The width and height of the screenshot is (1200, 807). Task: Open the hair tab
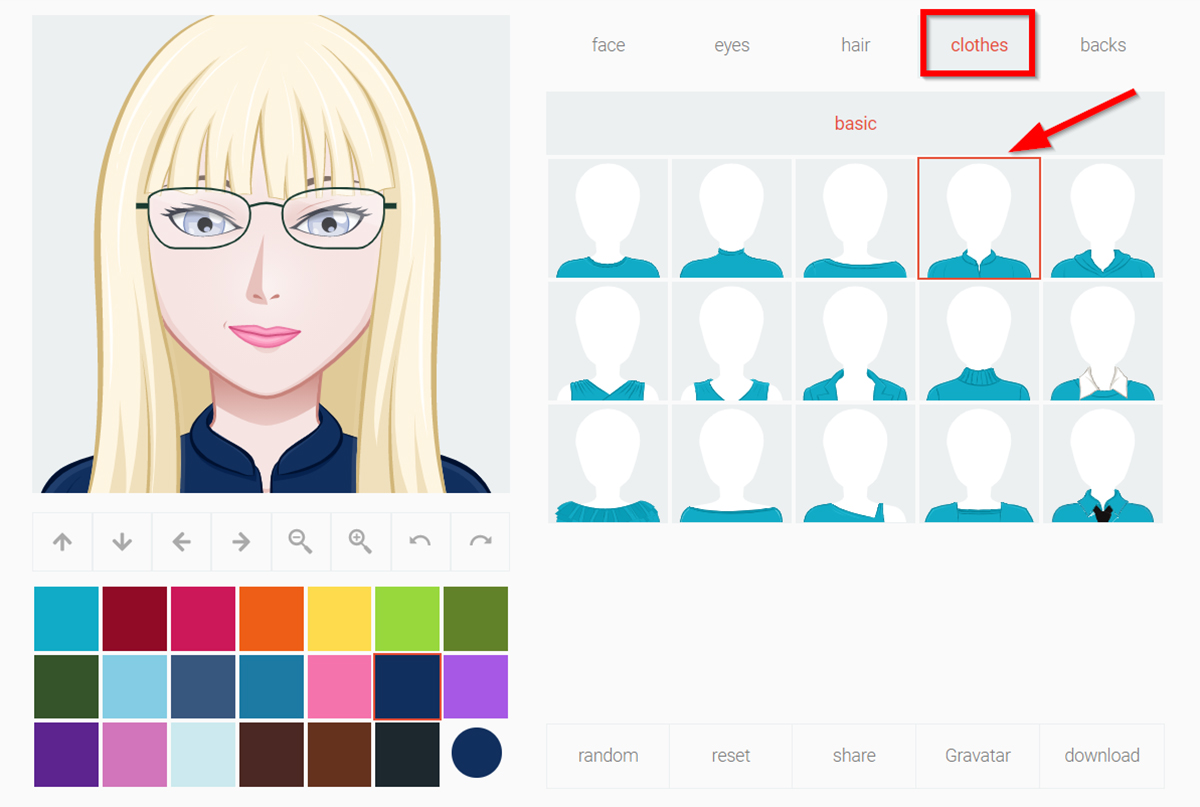click(x=855, y=45)
